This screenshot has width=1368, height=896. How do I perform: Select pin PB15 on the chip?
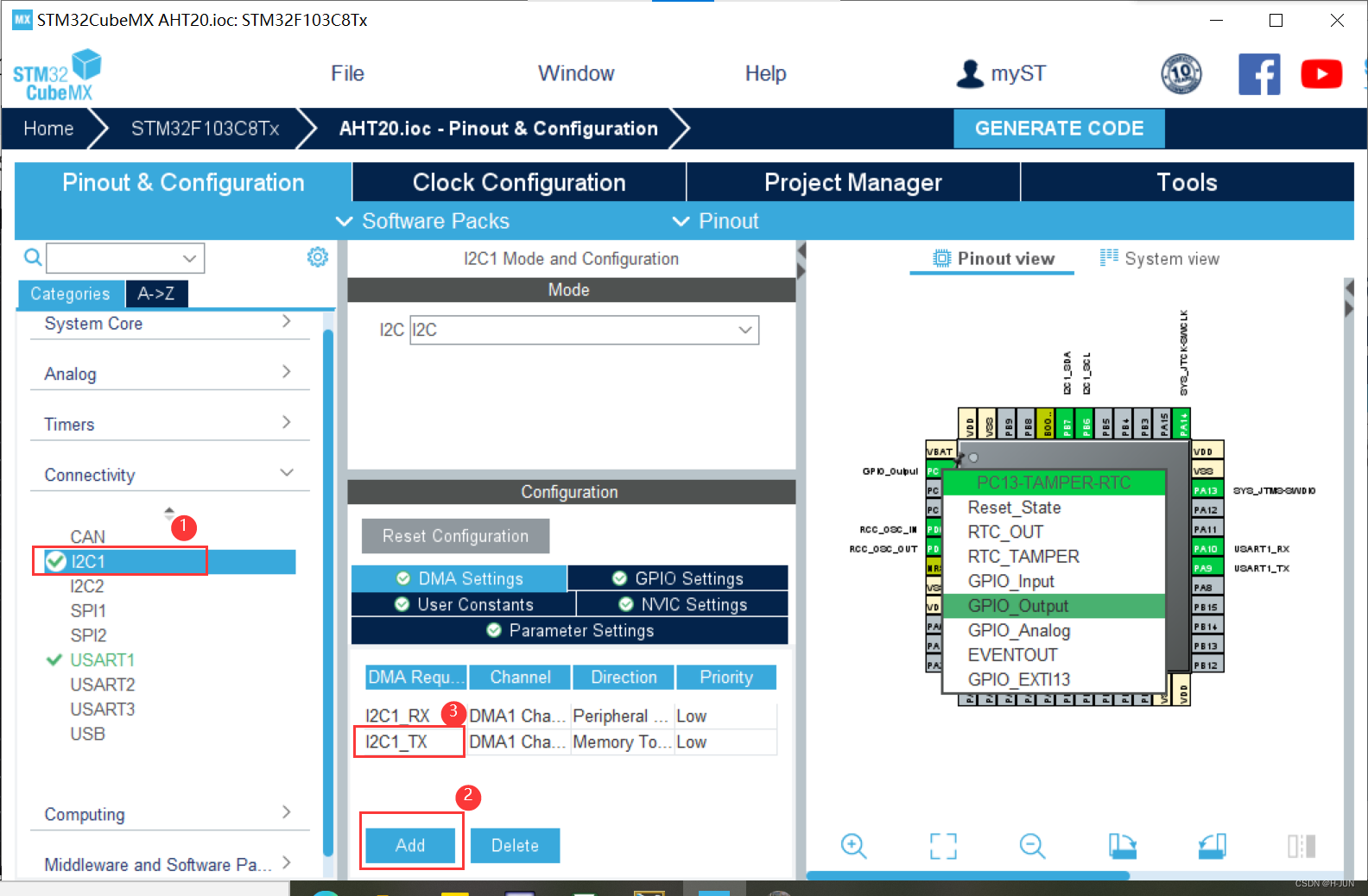1206,607
